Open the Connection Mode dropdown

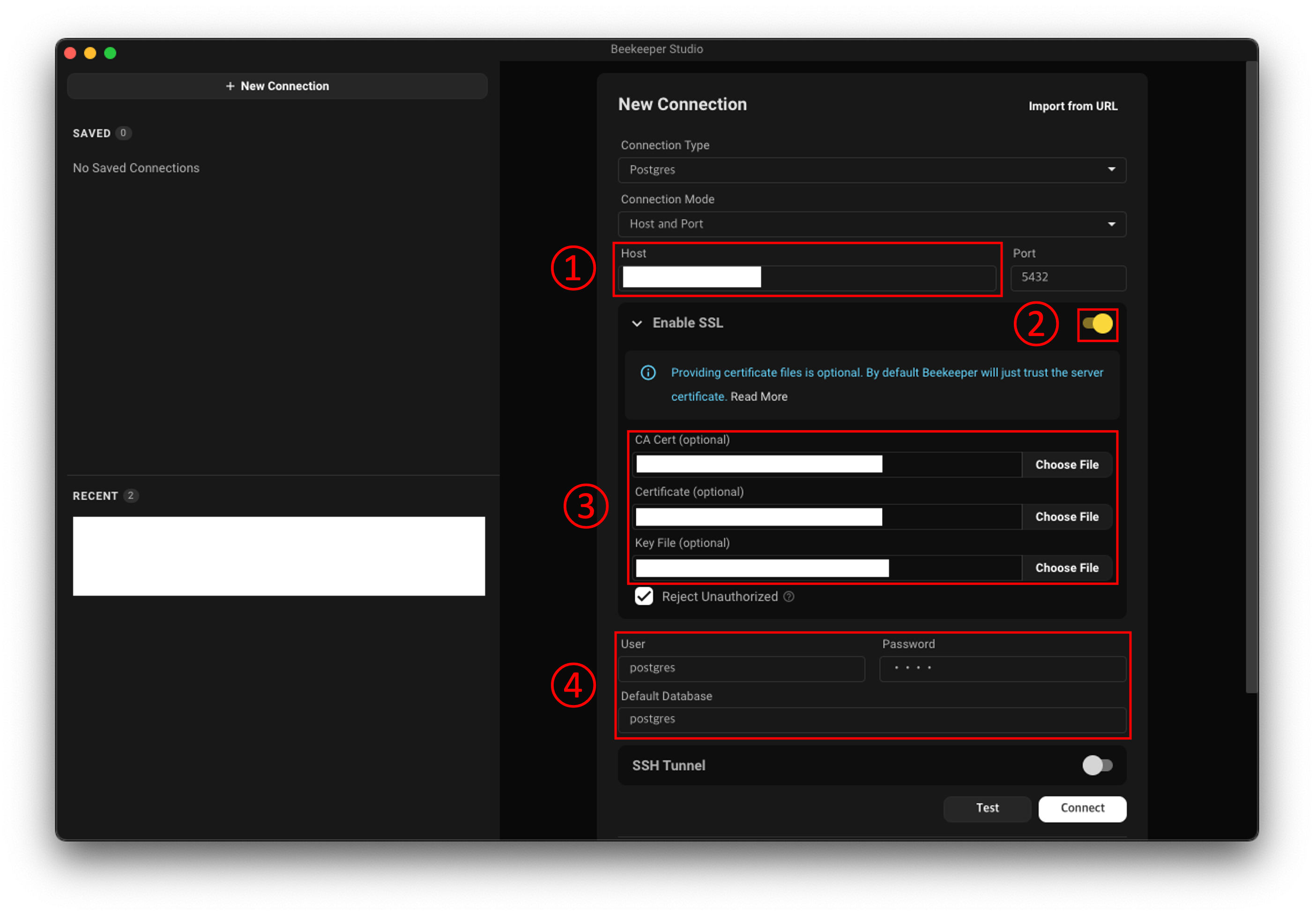871,224
